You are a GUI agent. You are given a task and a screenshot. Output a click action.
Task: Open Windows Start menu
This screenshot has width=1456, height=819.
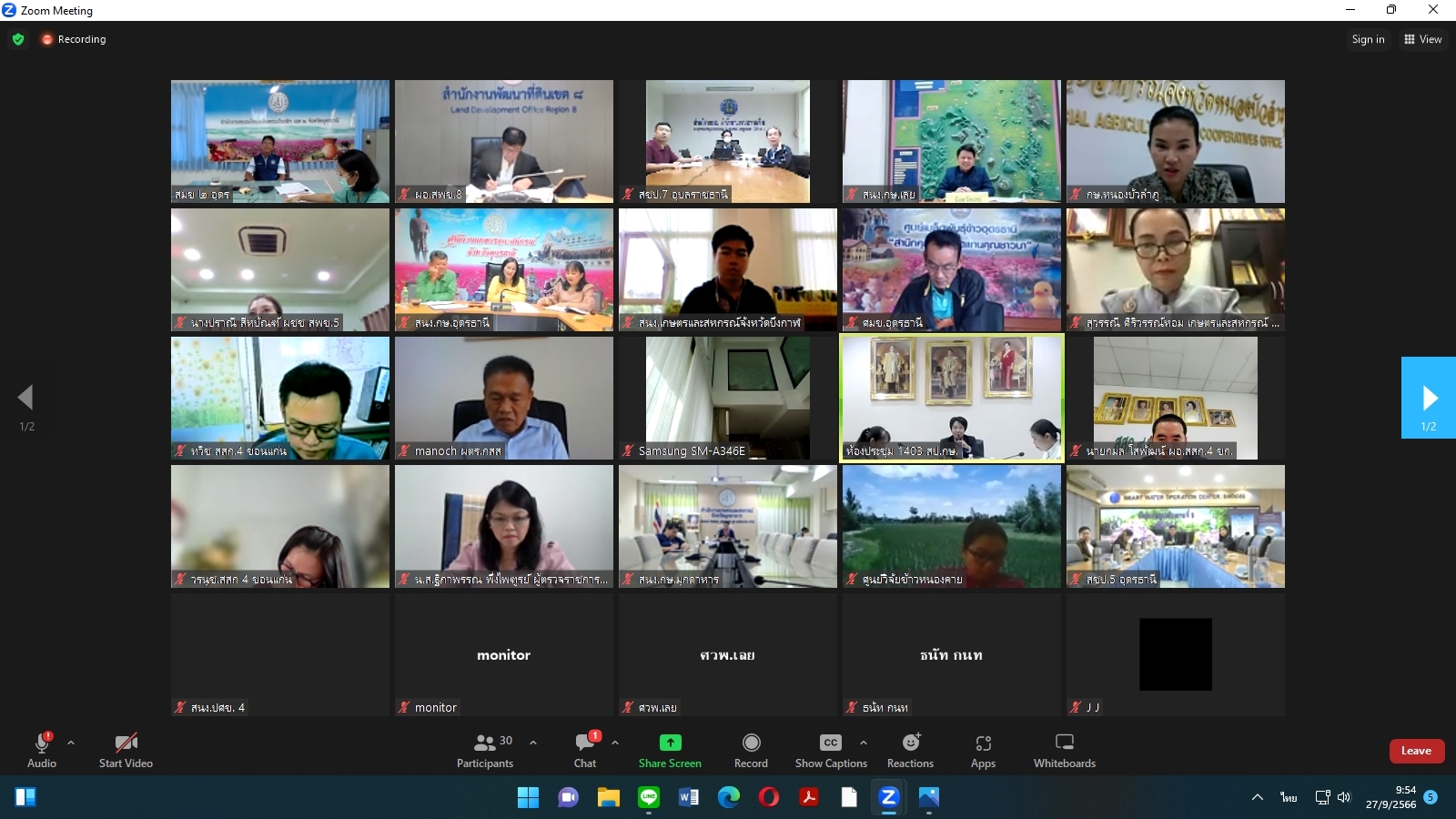tap(528, 797)
